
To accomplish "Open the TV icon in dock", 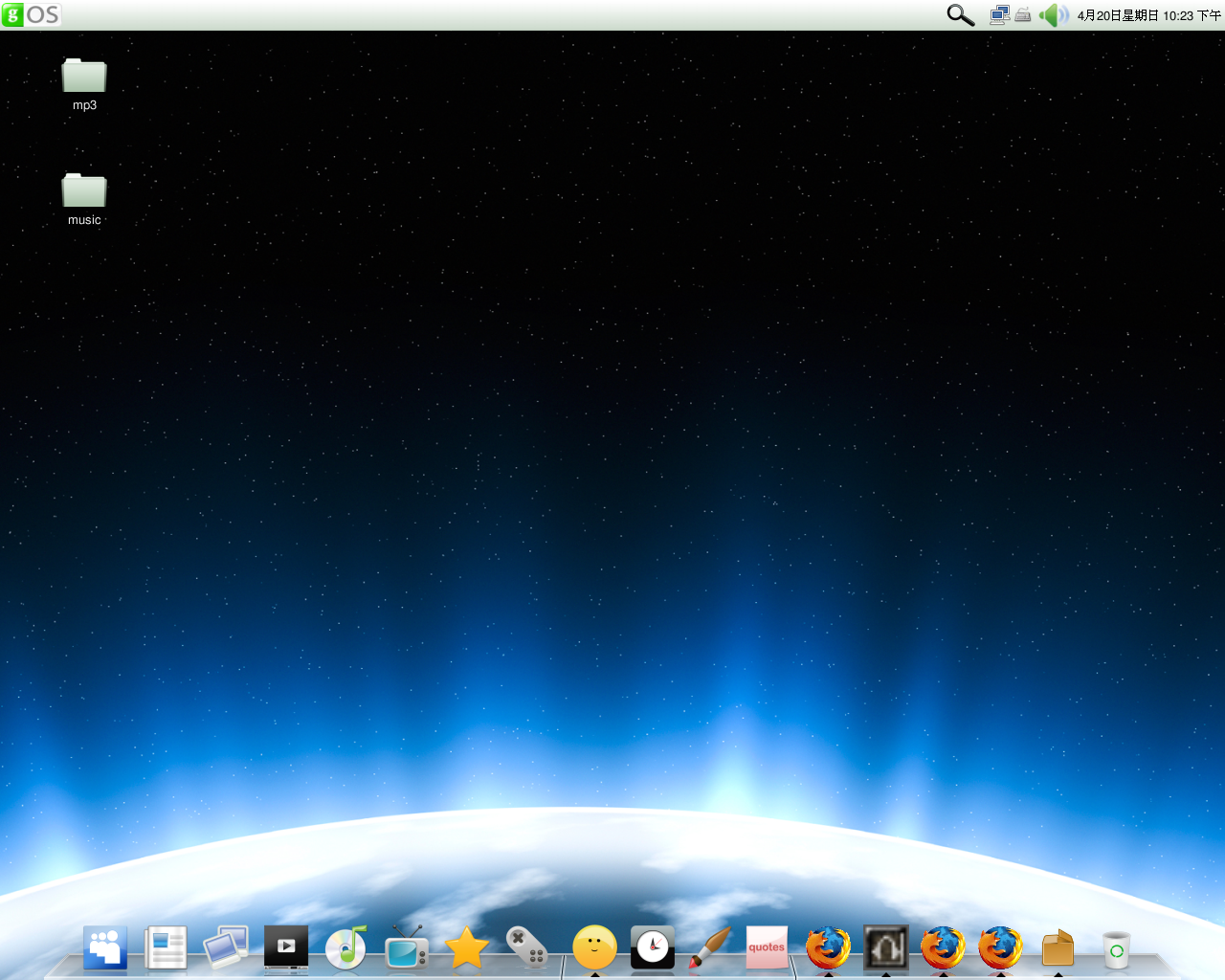I will click(x=407, y=948).
